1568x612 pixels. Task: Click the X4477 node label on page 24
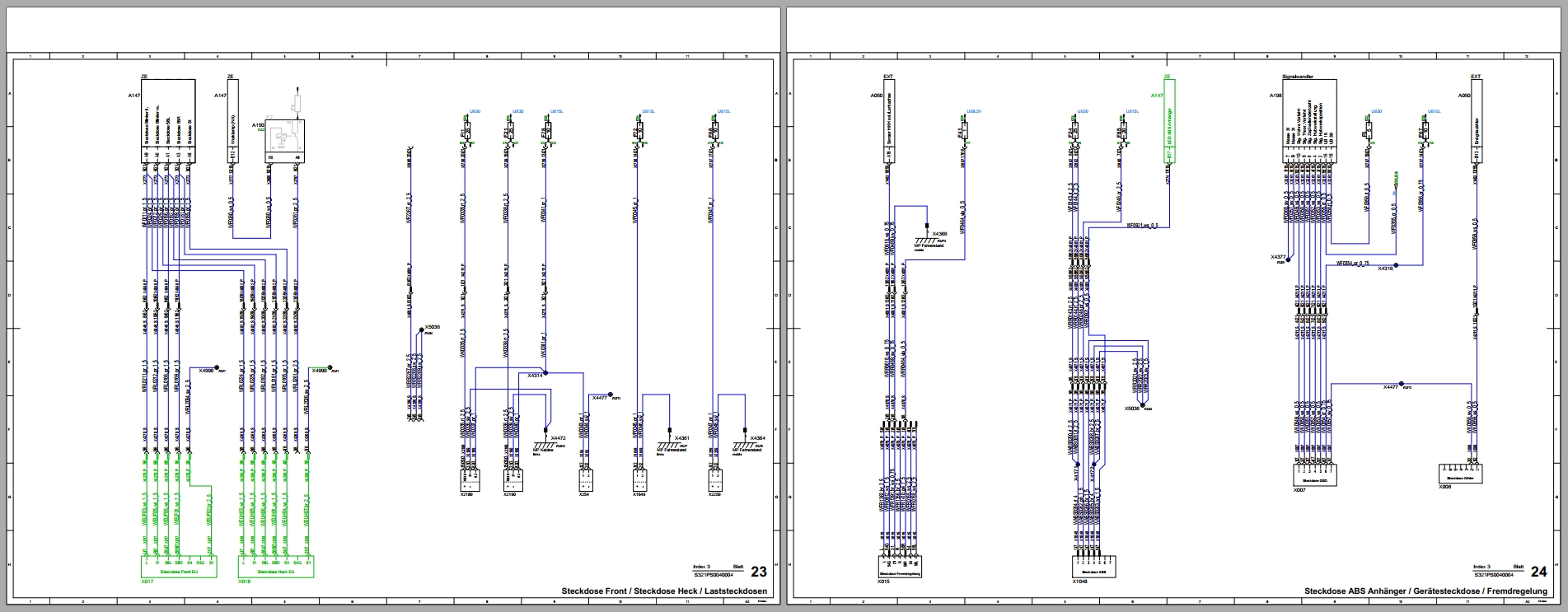coord(1391,386)
